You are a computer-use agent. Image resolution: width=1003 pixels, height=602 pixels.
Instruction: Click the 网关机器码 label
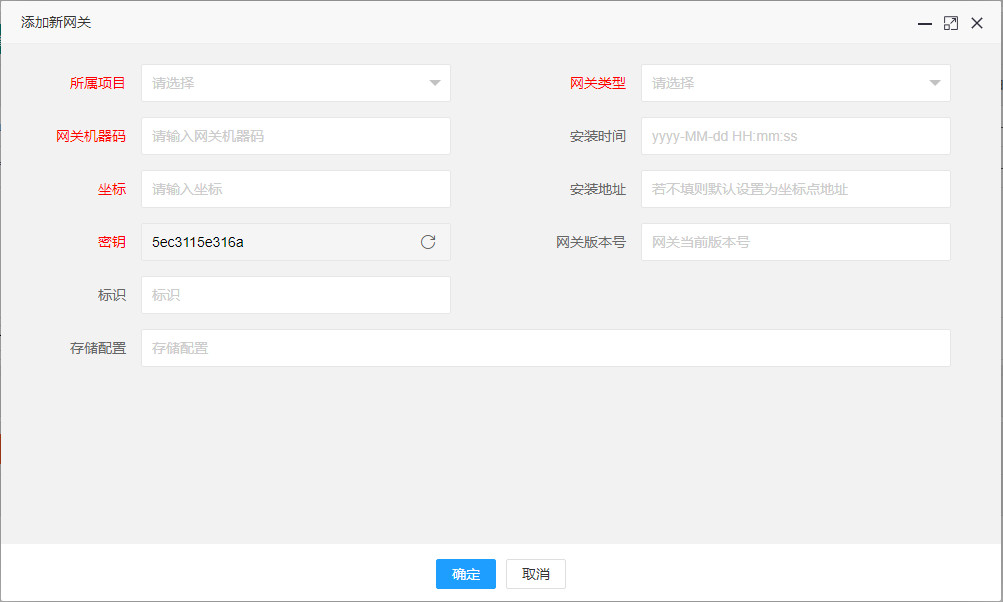point(91,136)
